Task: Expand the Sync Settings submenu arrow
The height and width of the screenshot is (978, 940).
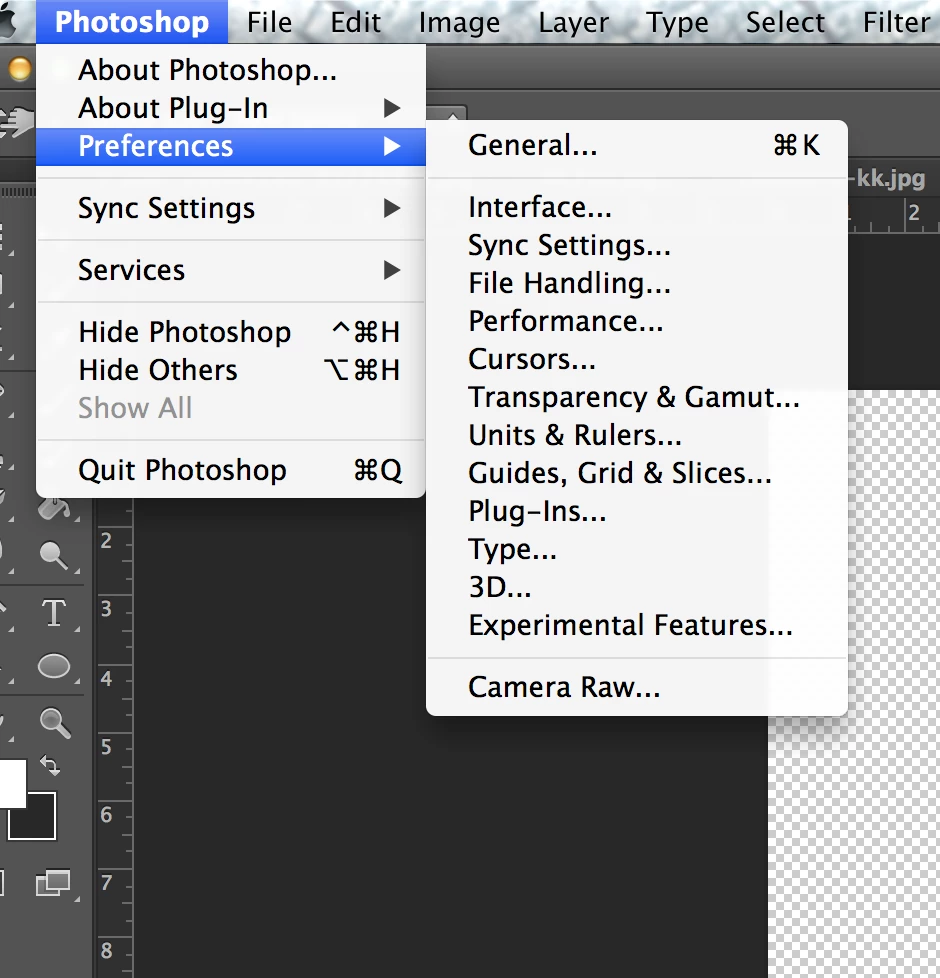Action: [x=392, y=208]
